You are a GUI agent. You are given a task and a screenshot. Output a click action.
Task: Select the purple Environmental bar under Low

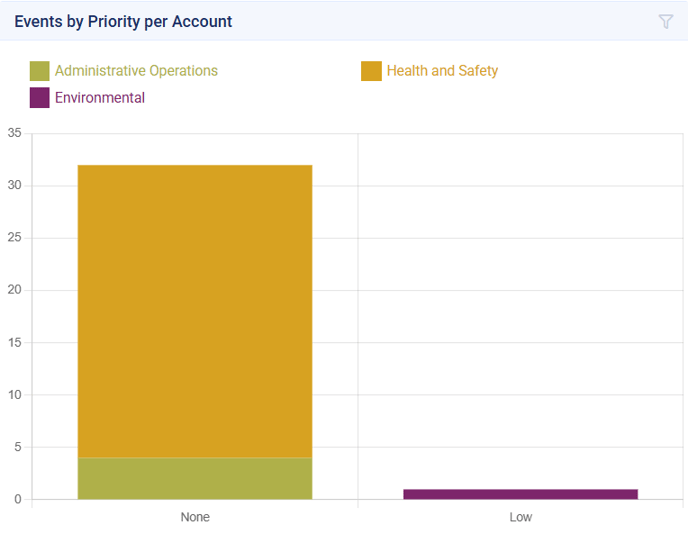pyautogui.click(x=520, y=494)
